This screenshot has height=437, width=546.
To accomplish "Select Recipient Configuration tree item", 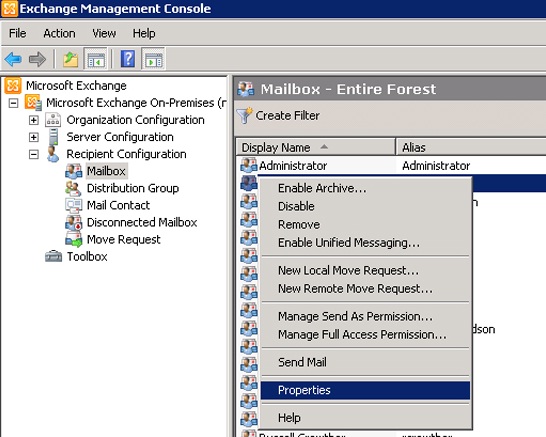I will click(126, 154).
